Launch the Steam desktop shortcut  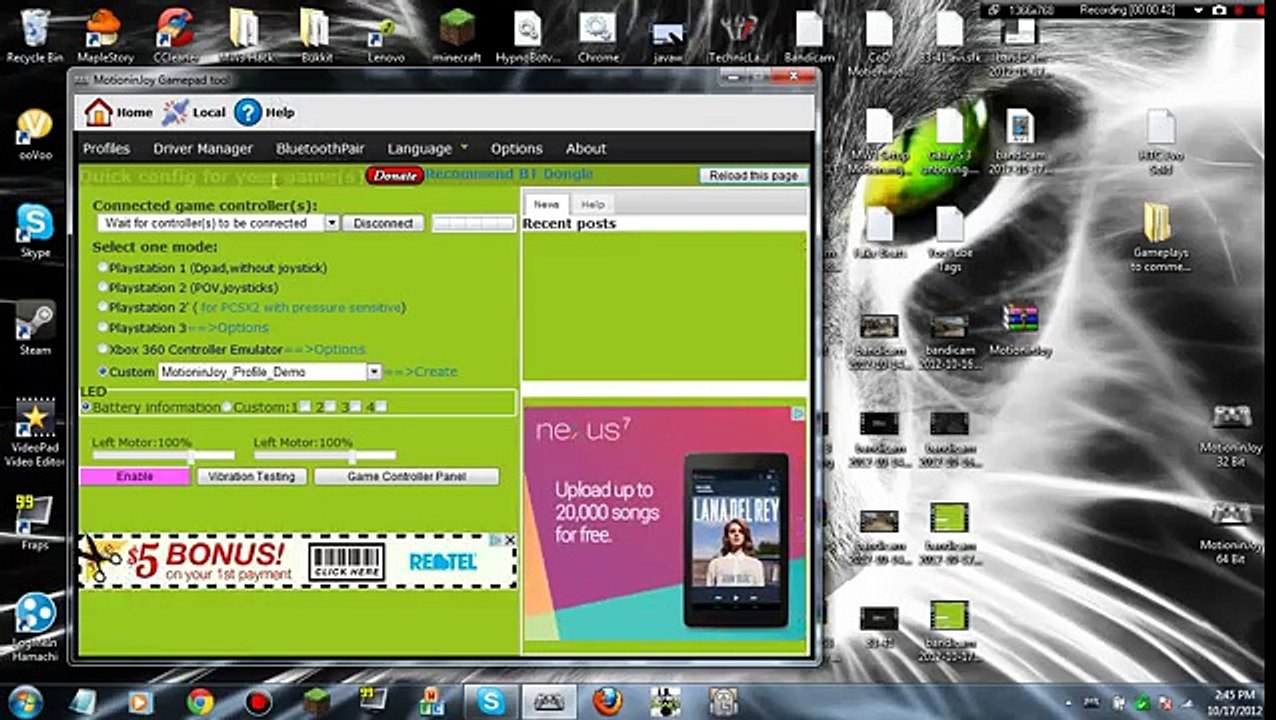tap(35, 328)
